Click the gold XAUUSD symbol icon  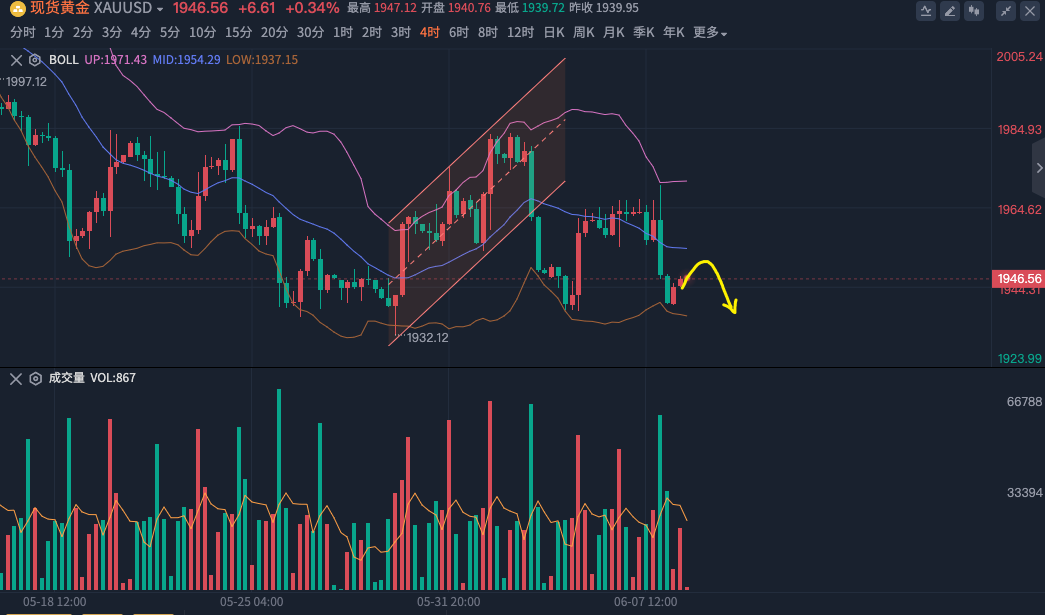(17, 8)
